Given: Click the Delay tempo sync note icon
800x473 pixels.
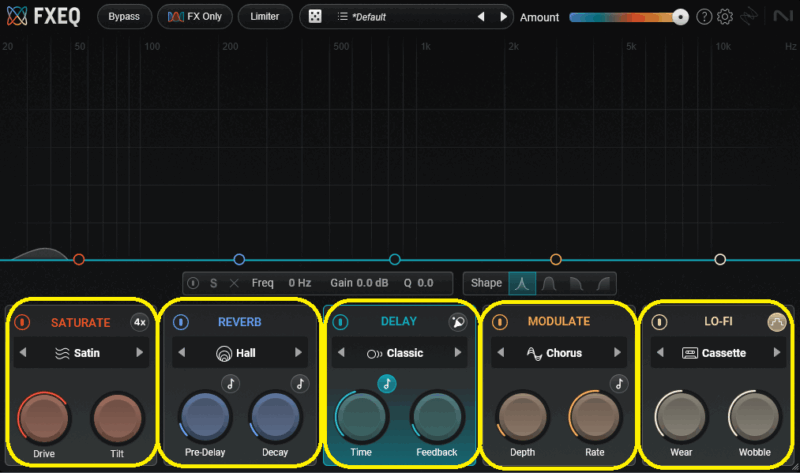Looking at the screenshot, I should (x=386, y=383).
